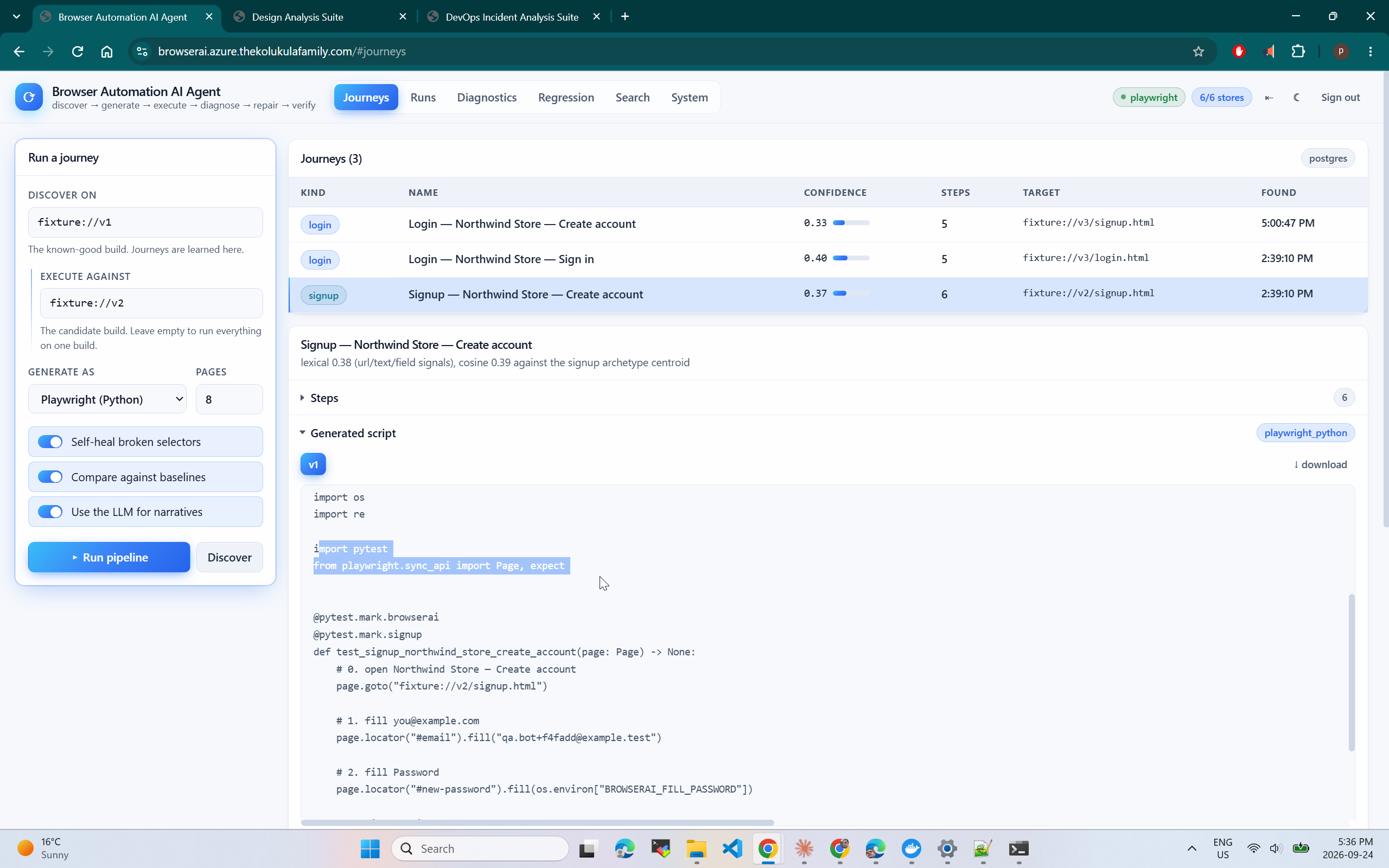
Task: Open terminal icon in taskbar
Action: tap(1019, 848)
